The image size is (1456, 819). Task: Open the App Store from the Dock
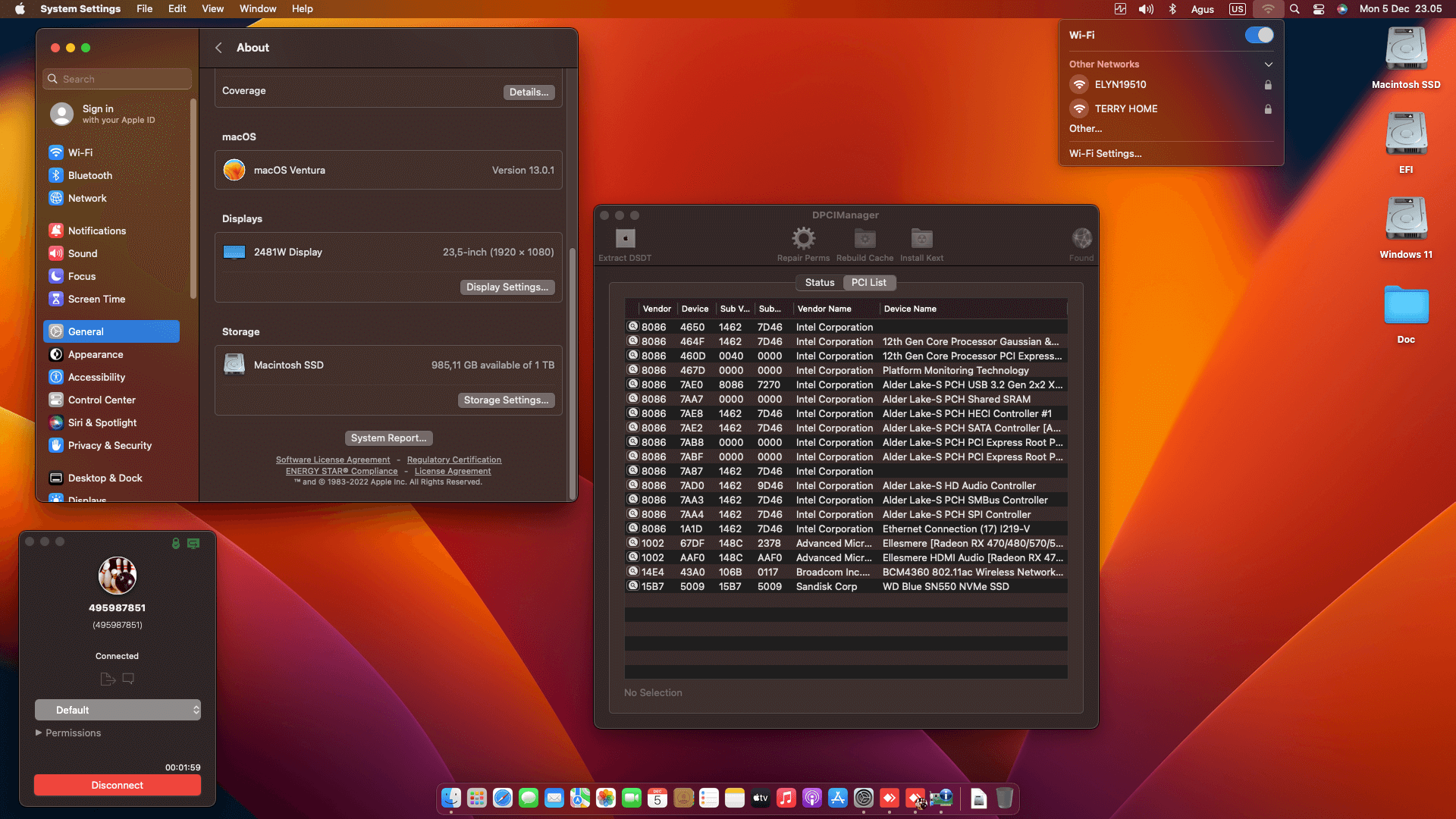838,798
